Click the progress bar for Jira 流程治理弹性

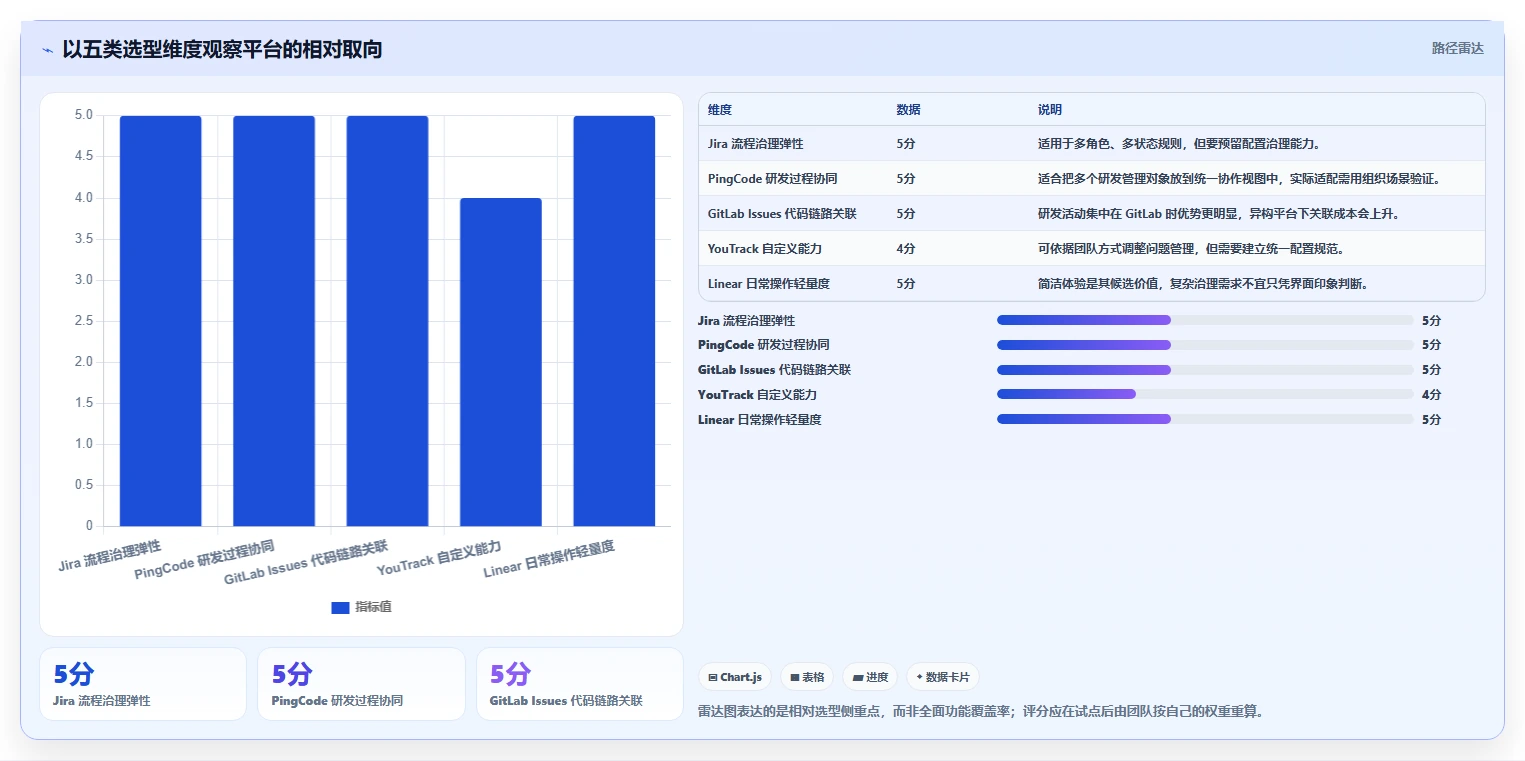pyautogui.click(x=1205, y=320)
